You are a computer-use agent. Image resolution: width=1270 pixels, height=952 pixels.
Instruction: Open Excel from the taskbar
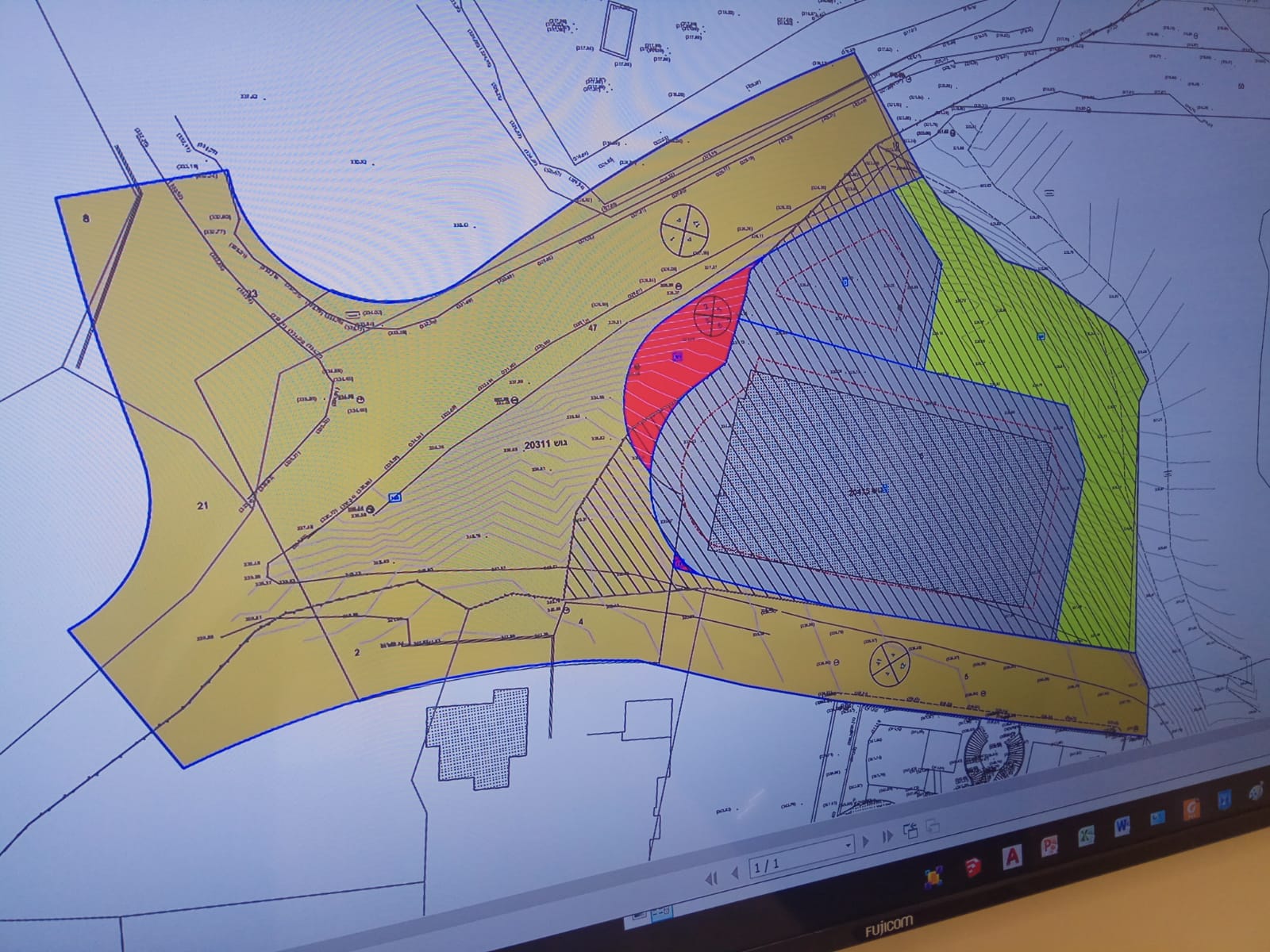click(x=1086, y=836)
